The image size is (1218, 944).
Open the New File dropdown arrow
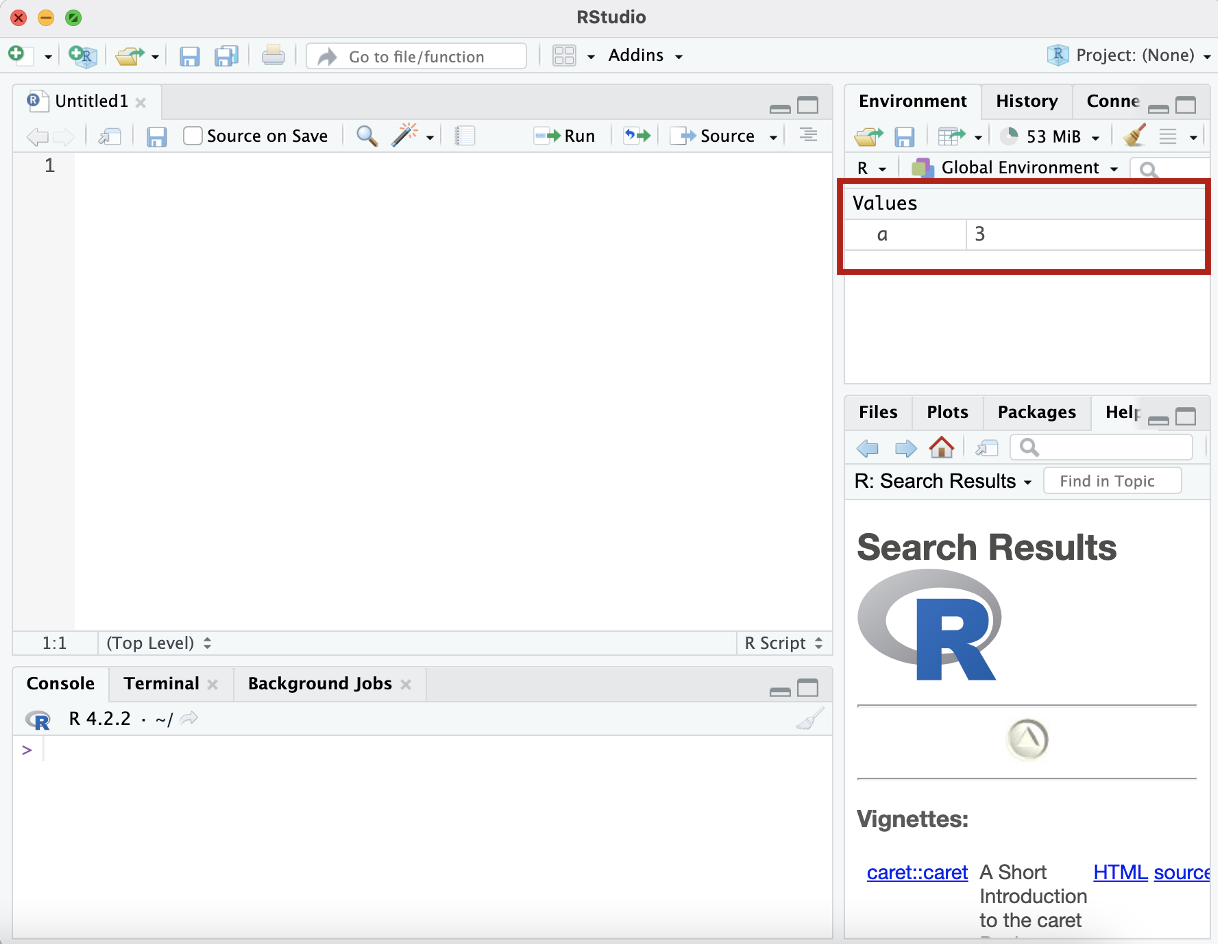pyautogui.click(x=47, y=57)
